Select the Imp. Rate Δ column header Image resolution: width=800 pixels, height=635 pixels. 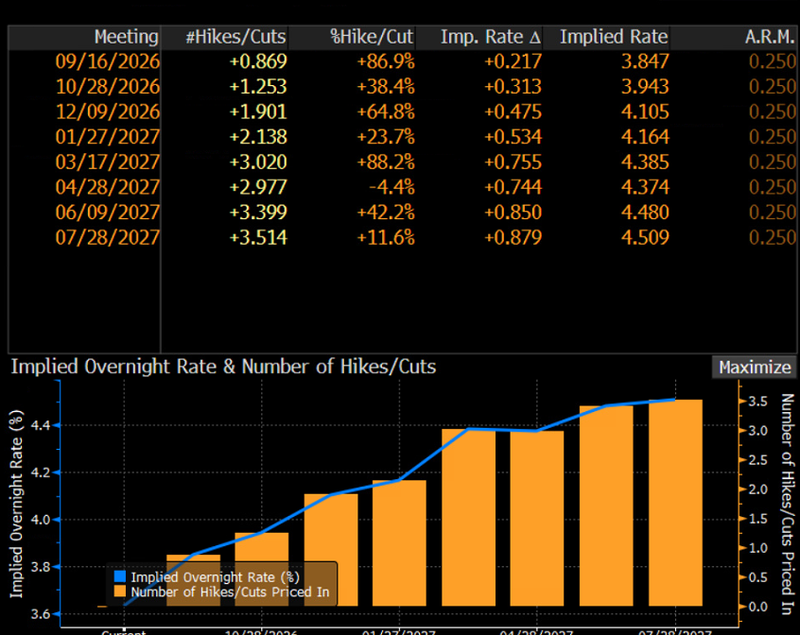click(479, 37)
